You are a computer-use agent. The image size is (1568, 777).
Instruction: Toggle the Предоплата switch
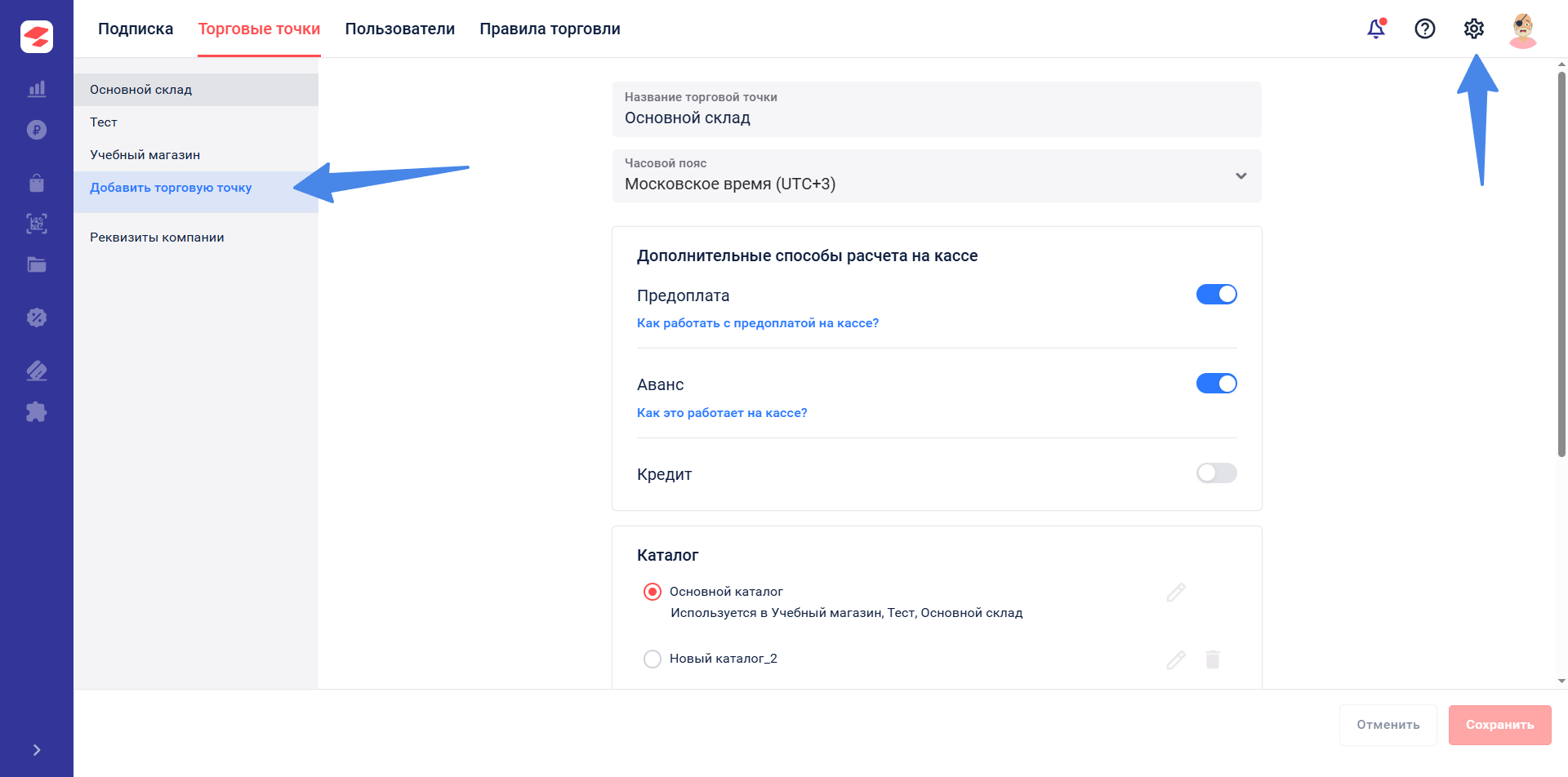1216,295
